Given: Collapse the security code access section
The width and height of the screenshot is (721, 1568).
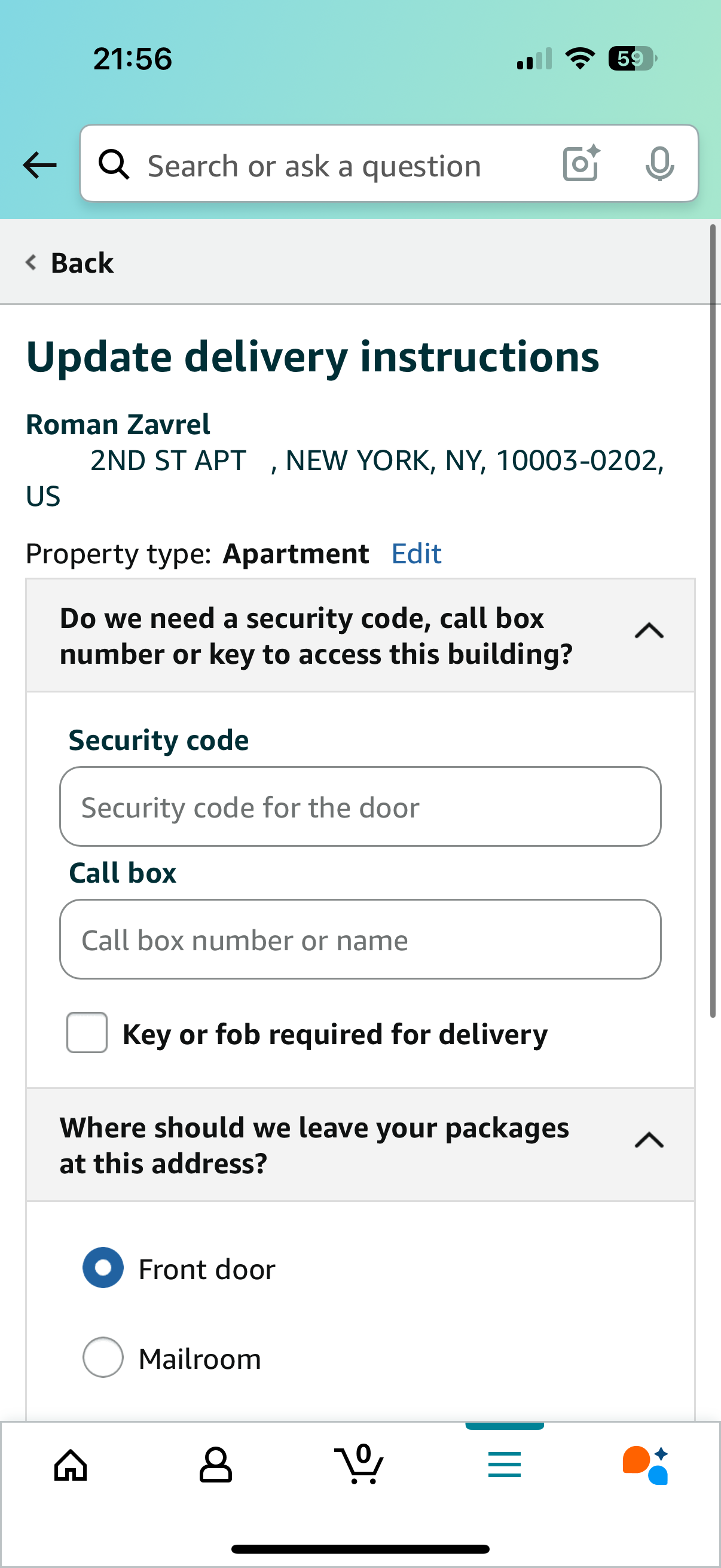Looking at the screenshot, I should click(649, 630).
